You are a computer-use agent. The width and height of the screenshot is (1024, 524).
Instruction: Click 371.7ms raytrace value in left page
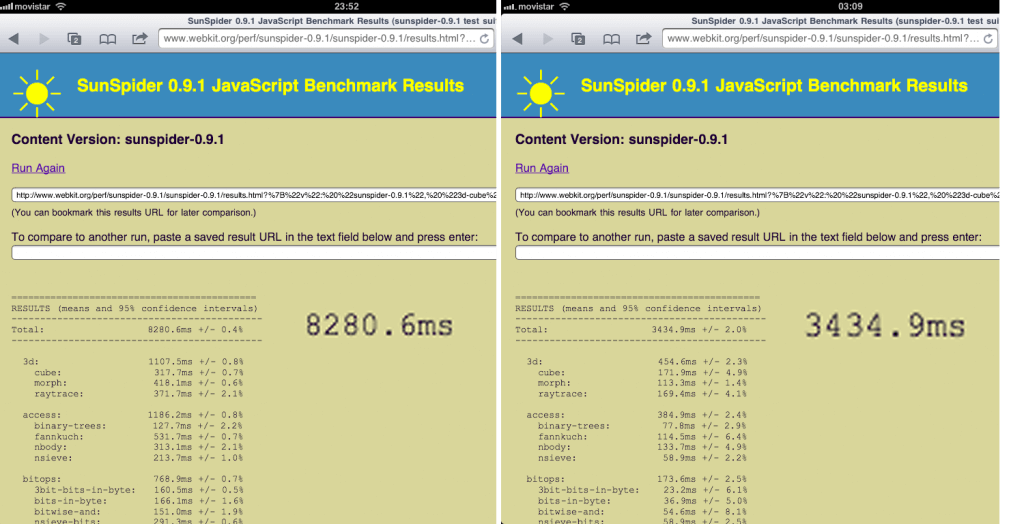pos(173,394)
